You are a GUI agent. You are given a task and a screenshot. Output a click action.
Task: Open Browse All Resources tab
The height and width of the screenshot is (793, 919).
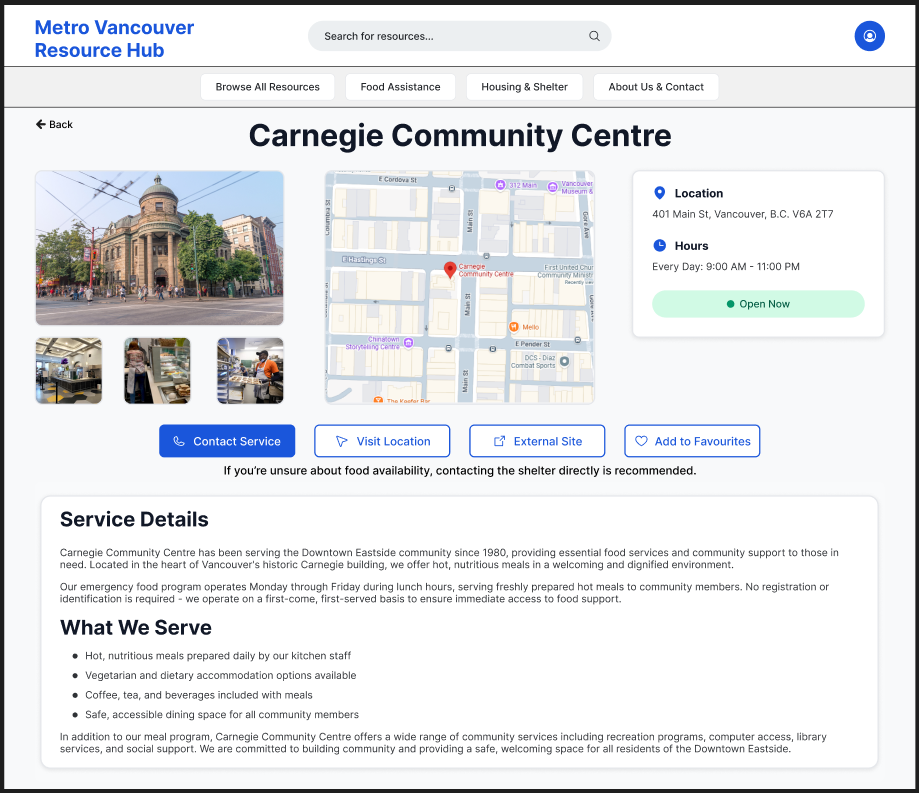tap(267, 87)
